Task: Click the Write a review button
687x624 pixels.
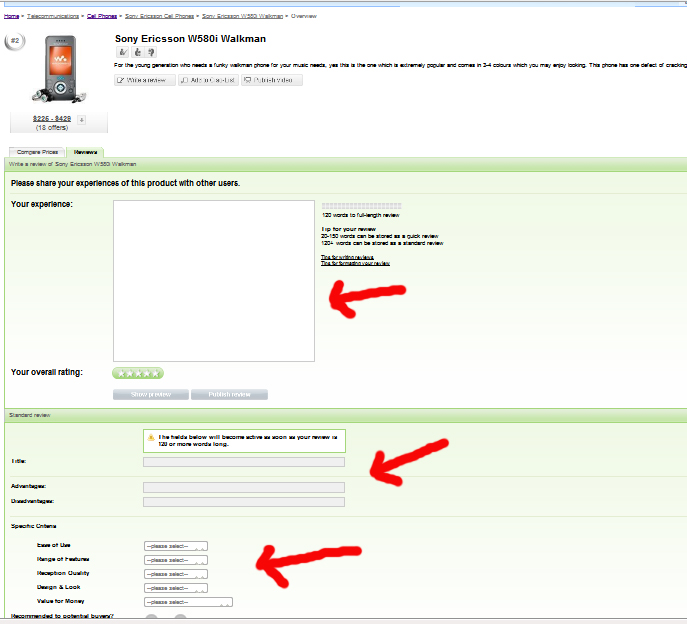Action: click(145, 80)
